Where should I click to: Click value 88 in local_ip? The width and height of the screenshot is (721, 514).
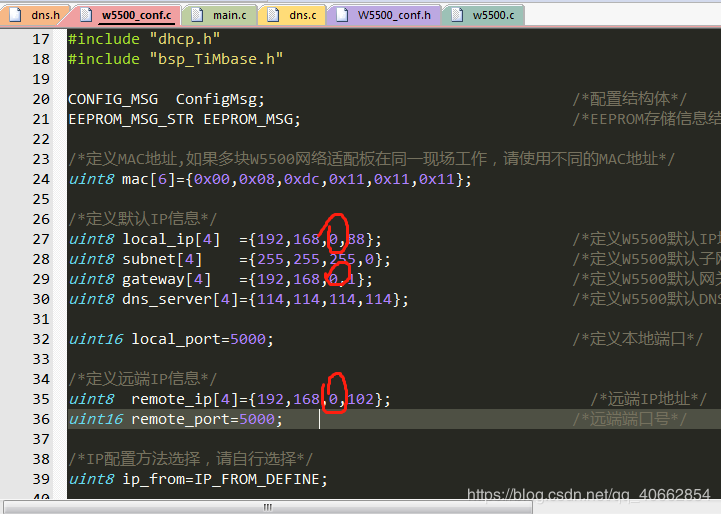[x=356, y=239]
